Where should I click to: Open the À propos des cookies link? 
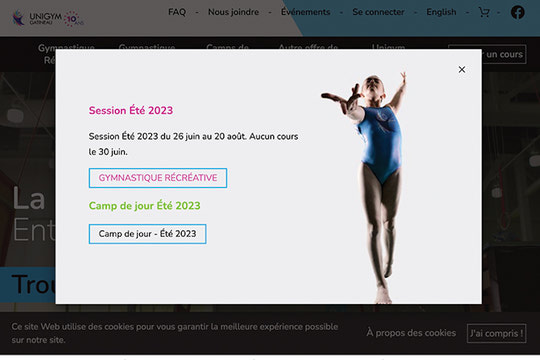411,333
